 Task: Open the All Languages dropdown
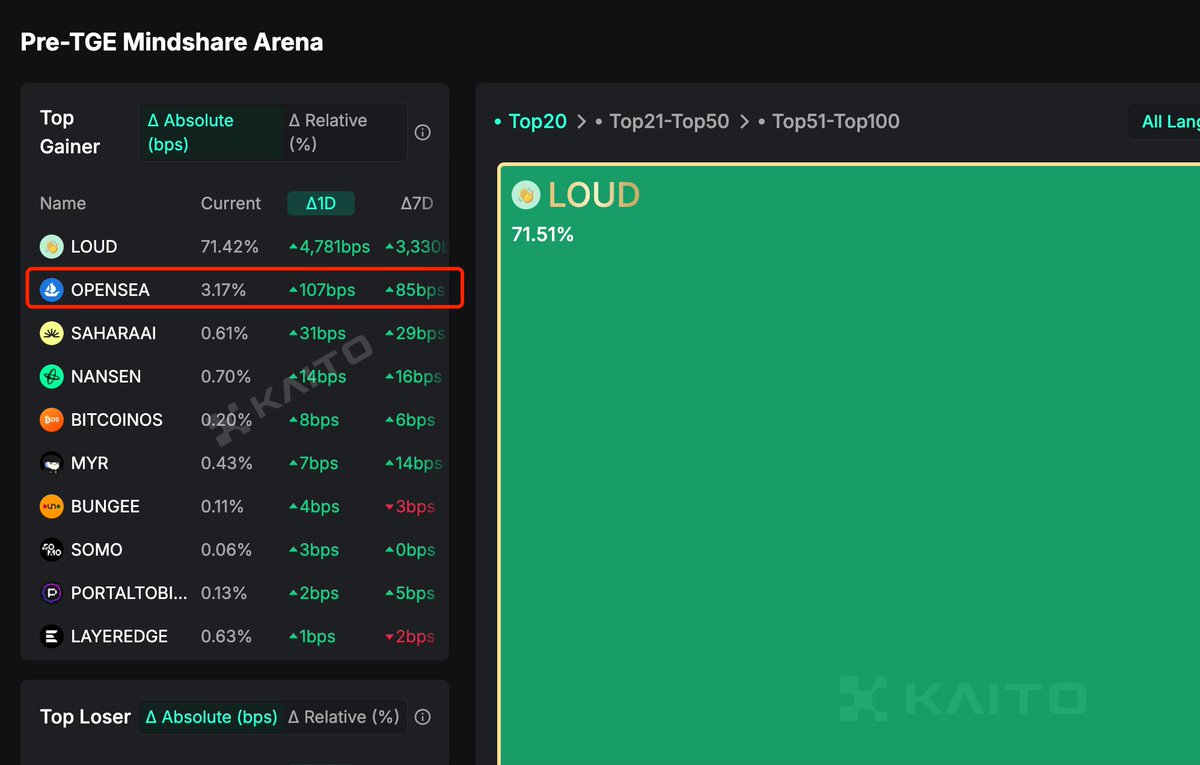click(x=1164, y=121)
